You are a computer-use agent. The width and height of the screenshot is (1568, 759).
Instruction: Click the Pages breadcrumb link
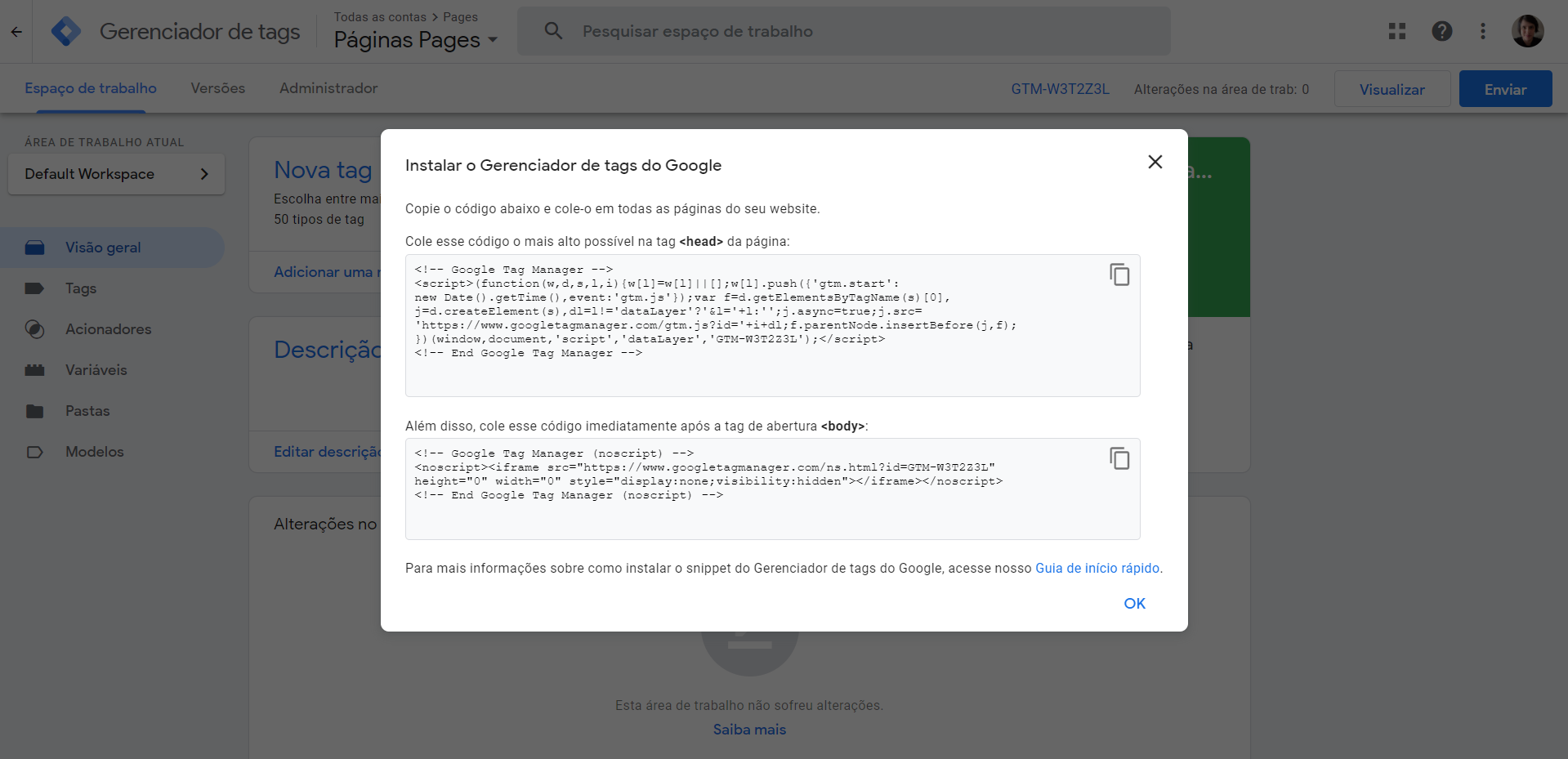click(460, 17)
